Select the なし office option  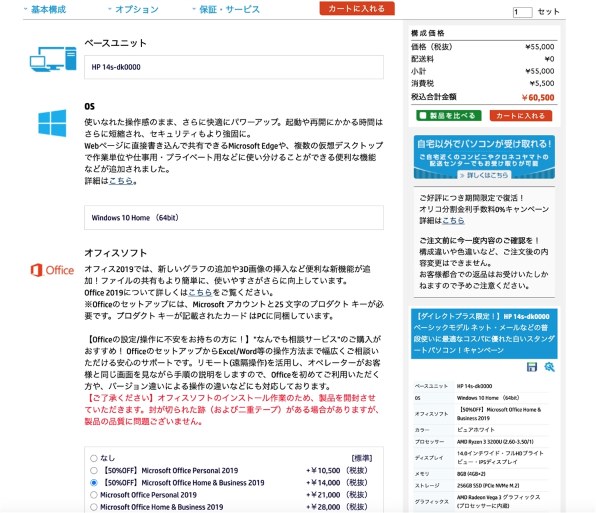point(94,458)
